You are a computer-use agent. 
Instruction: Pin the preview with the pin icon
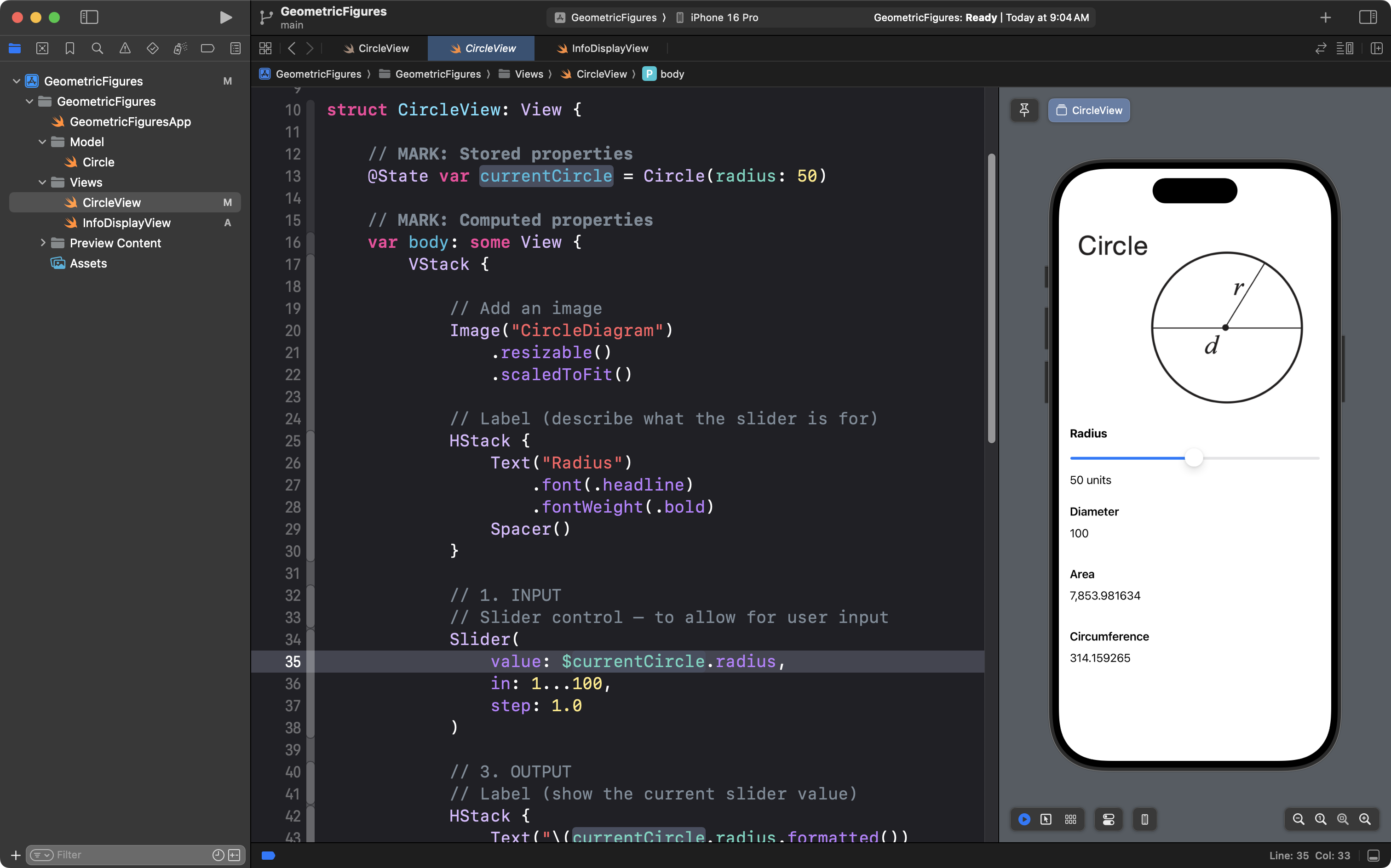[x=1024, y=110]
